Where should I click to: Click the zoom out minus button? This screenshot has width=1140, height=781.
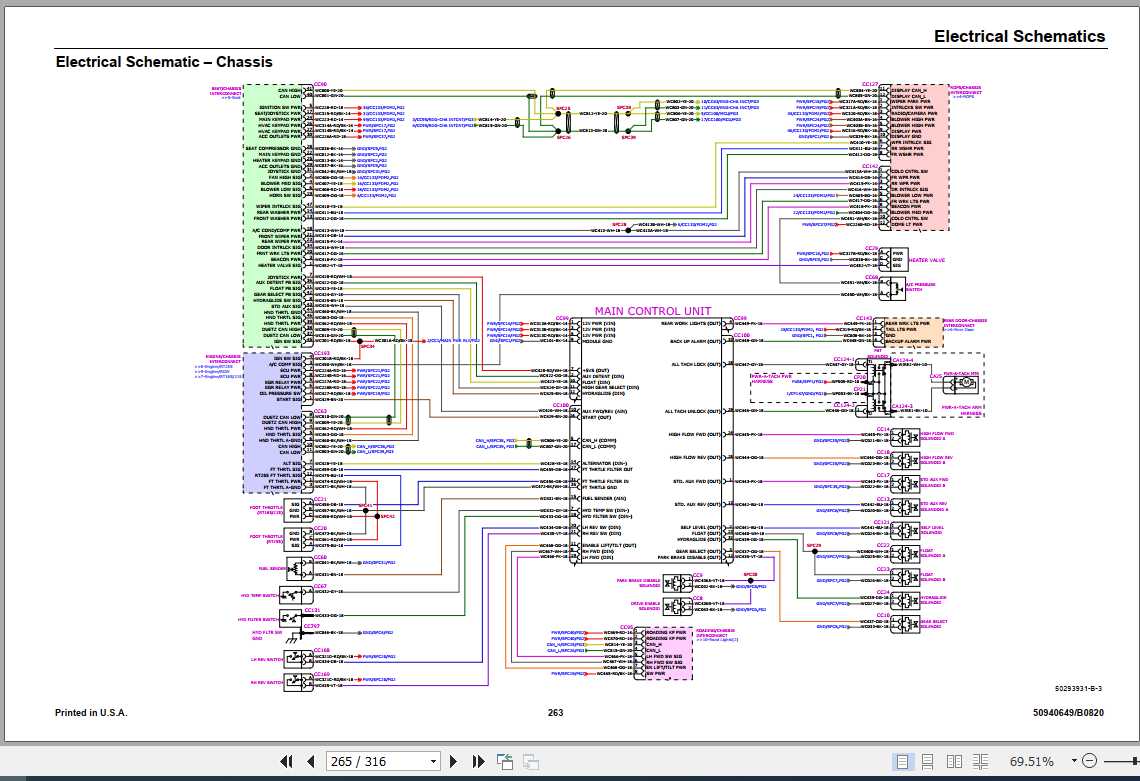tap(1089, 761)
